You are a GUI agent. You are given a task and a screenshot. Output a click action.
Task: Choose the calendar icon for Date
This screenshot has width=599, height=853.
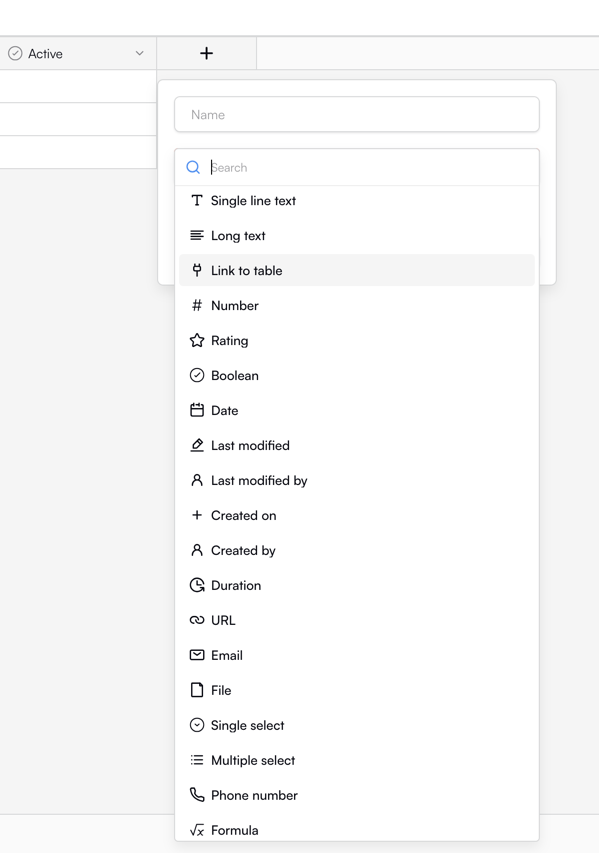197,410
